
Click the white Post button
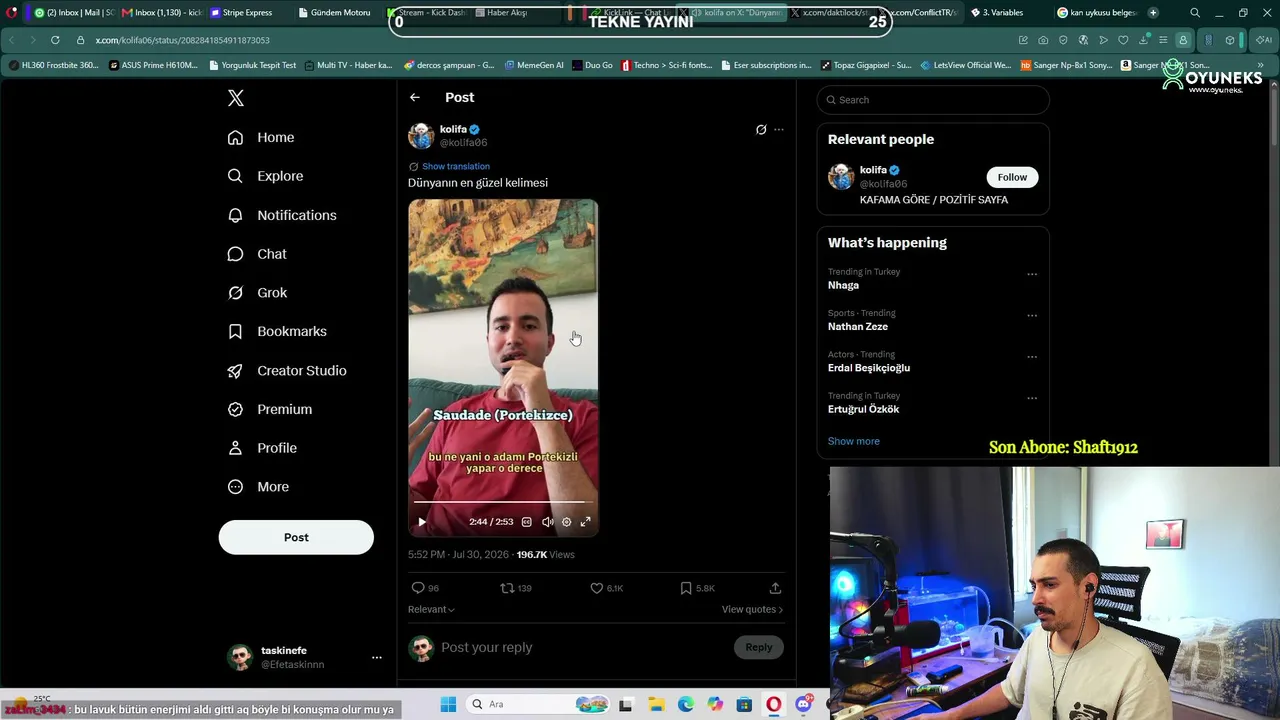(x=296, y=537)
